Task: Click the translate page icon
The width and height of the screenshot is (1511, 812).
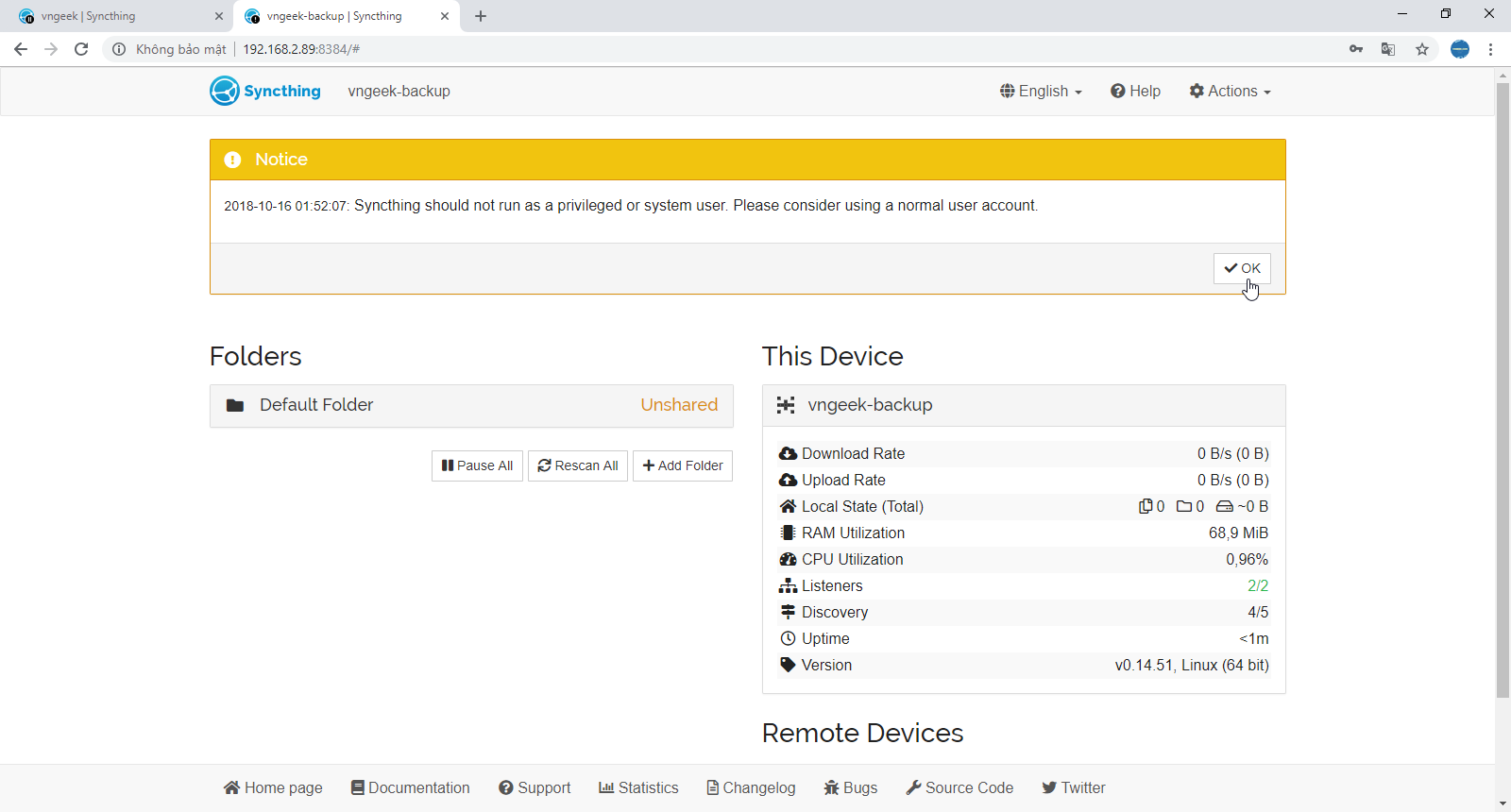Action: click(1388, 49)
